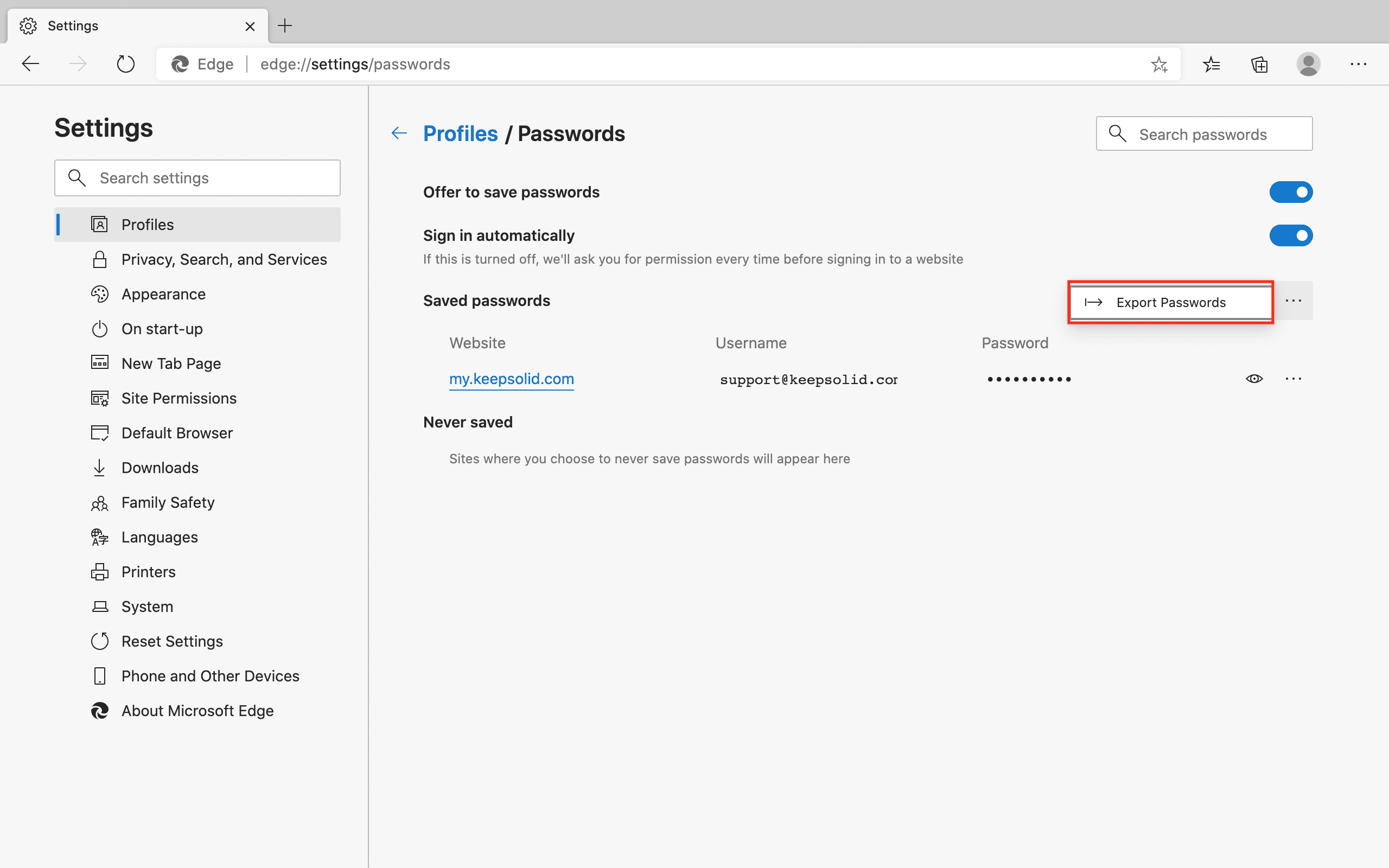
Task: Select Export Passwords menu item
Action: (x=1170, y=303)
